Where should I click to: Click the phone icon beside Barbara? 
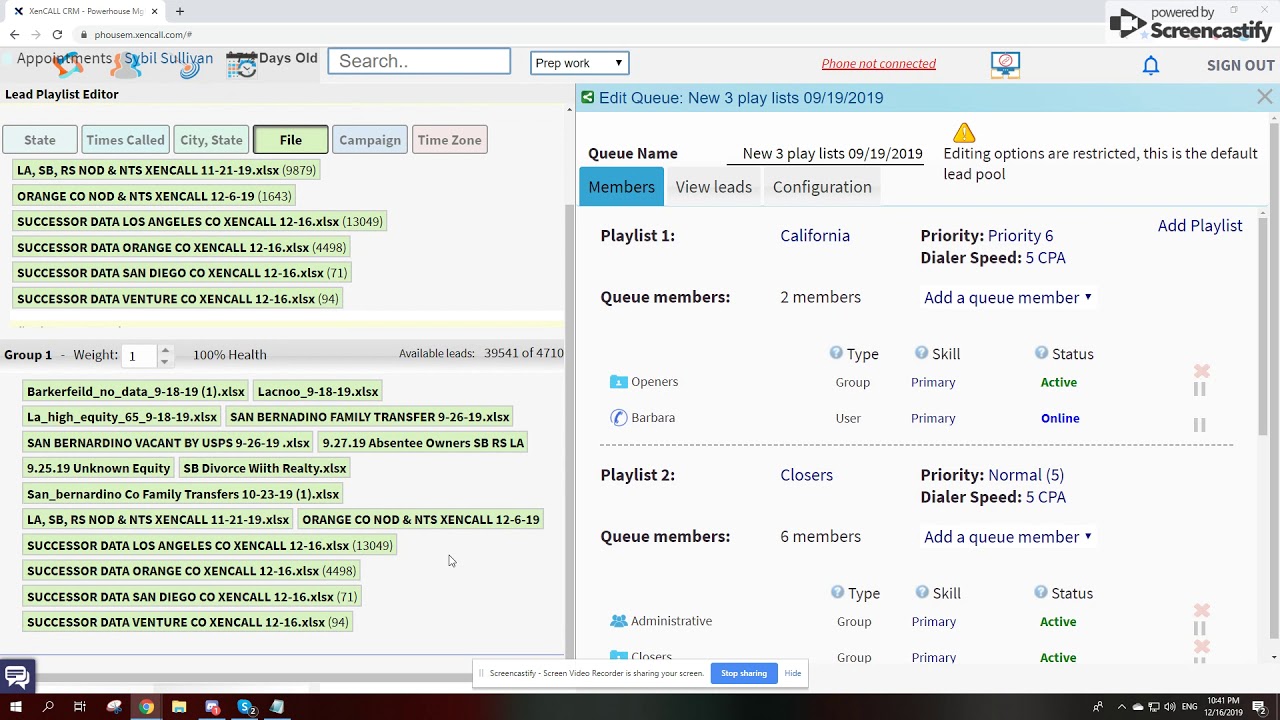[x=619, y=418]
